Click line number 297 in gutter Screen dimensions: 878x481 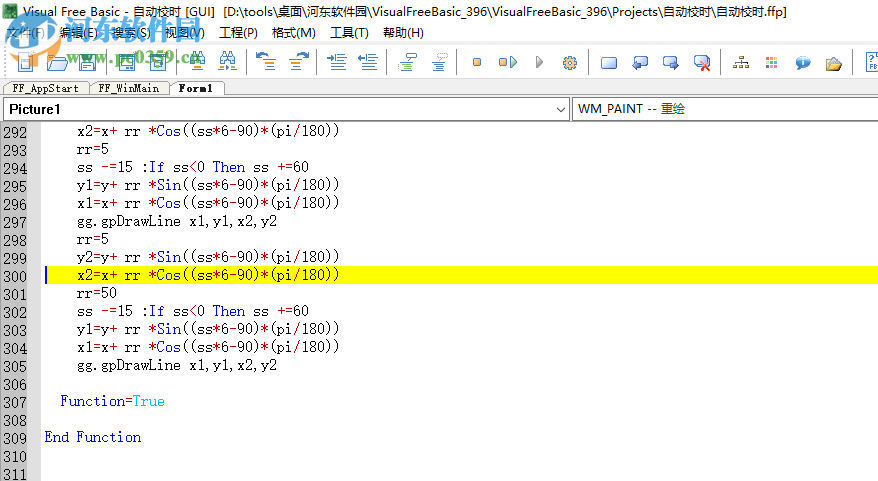[15, 222]
